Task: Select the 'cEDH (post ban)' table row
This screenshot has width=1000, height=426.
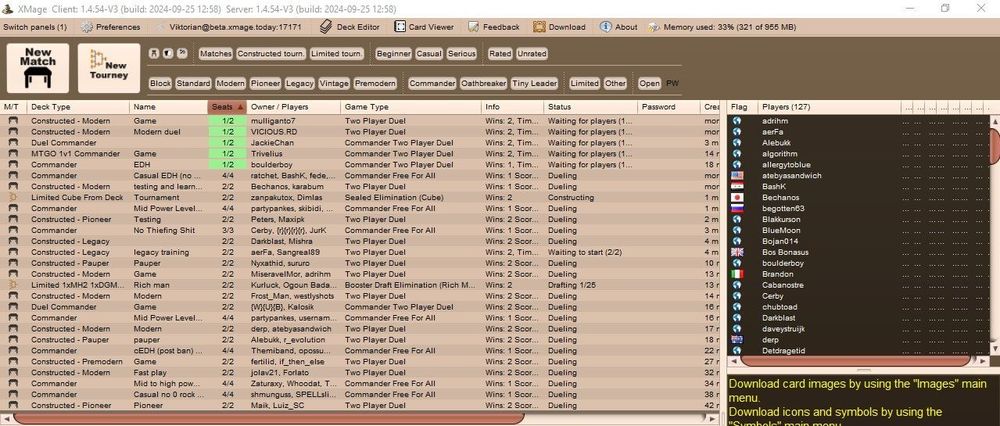Action: tap(360, 351)
